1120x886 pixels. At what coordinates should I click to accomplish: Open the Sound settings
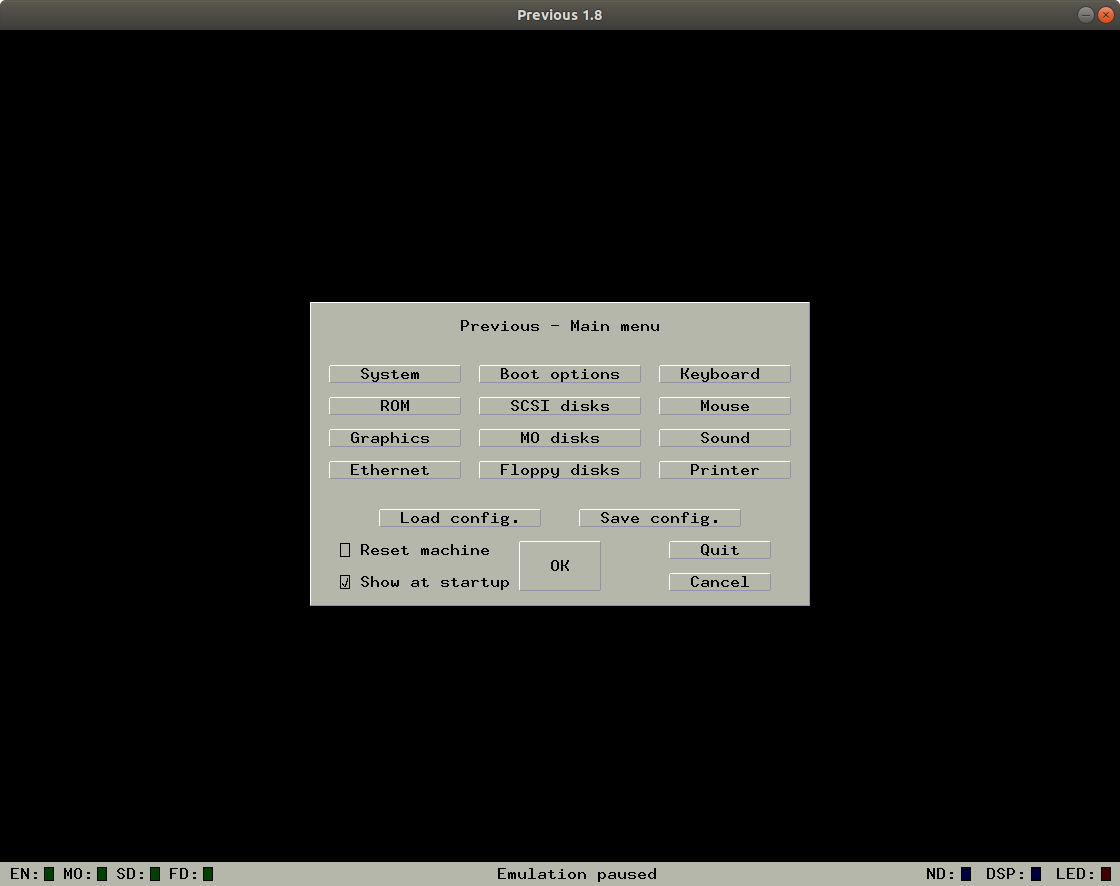[x=724, y=437]
